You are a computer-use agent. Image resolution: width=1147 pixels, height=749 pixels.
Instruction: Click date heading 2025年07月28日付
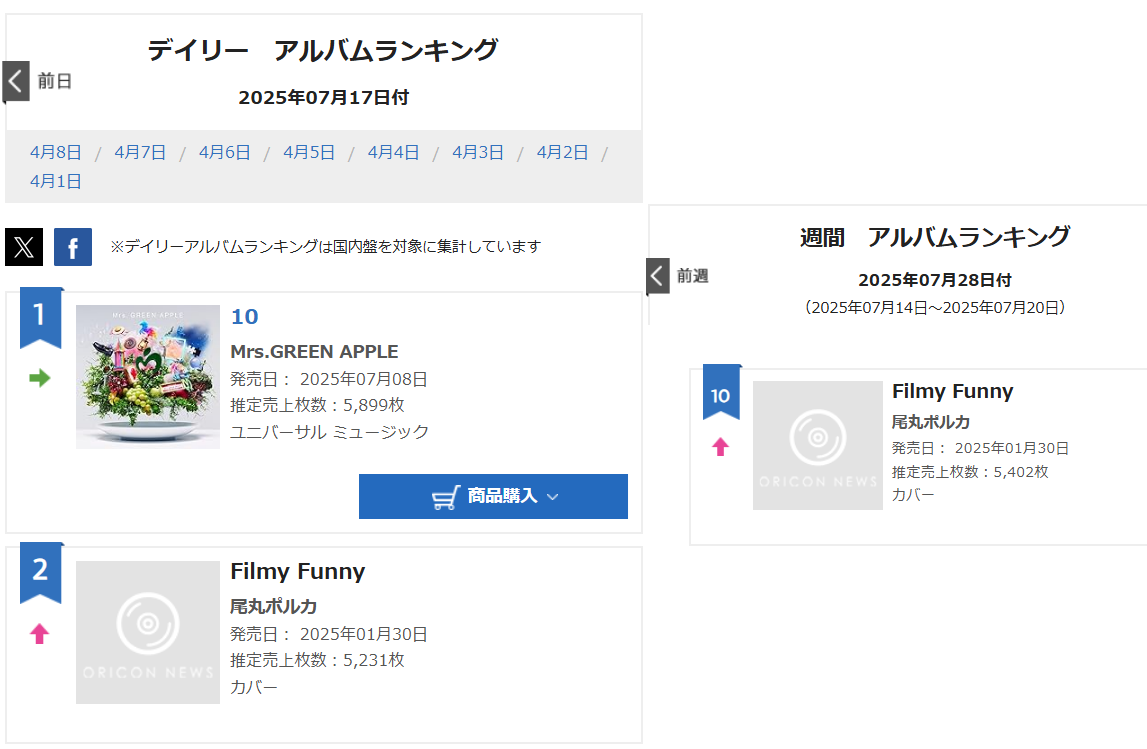tap(935, 280)
